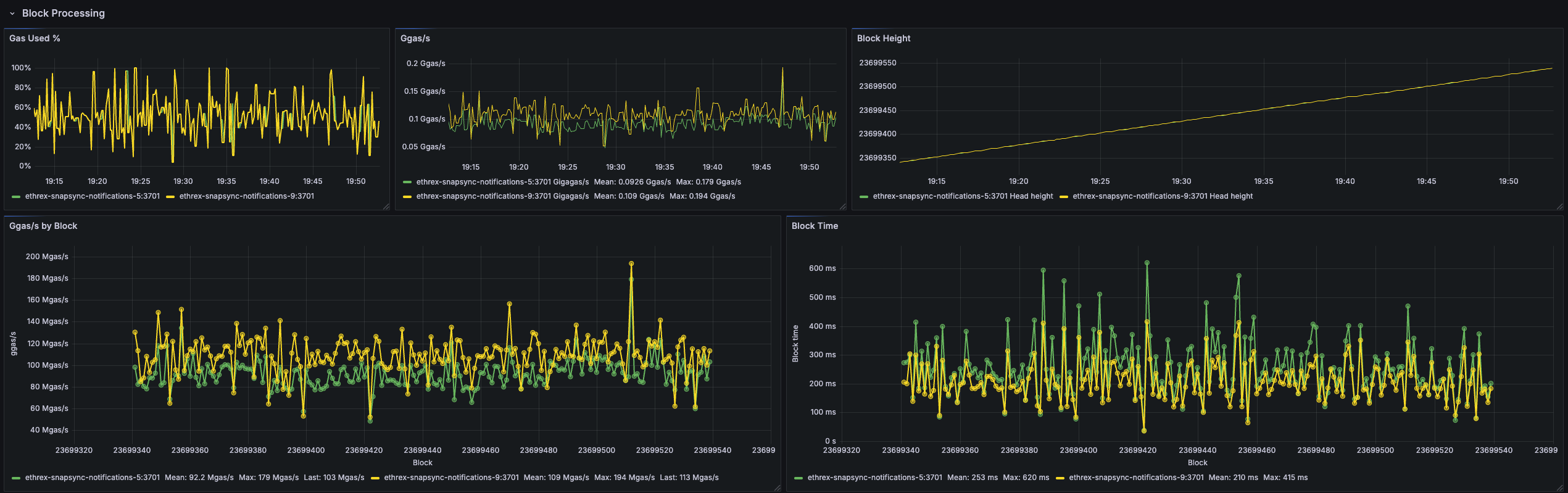The width and height of the screenshot is (1568, 493).
Task: Open the Gas Used % panel title menu
Action: click(35, 38)
